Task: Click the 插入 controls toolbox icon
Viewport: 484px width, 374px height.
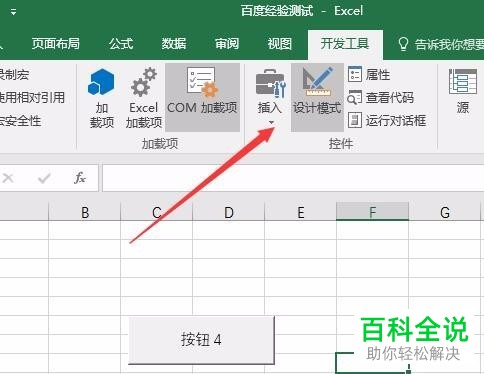Action: click(x=270, y=83)
